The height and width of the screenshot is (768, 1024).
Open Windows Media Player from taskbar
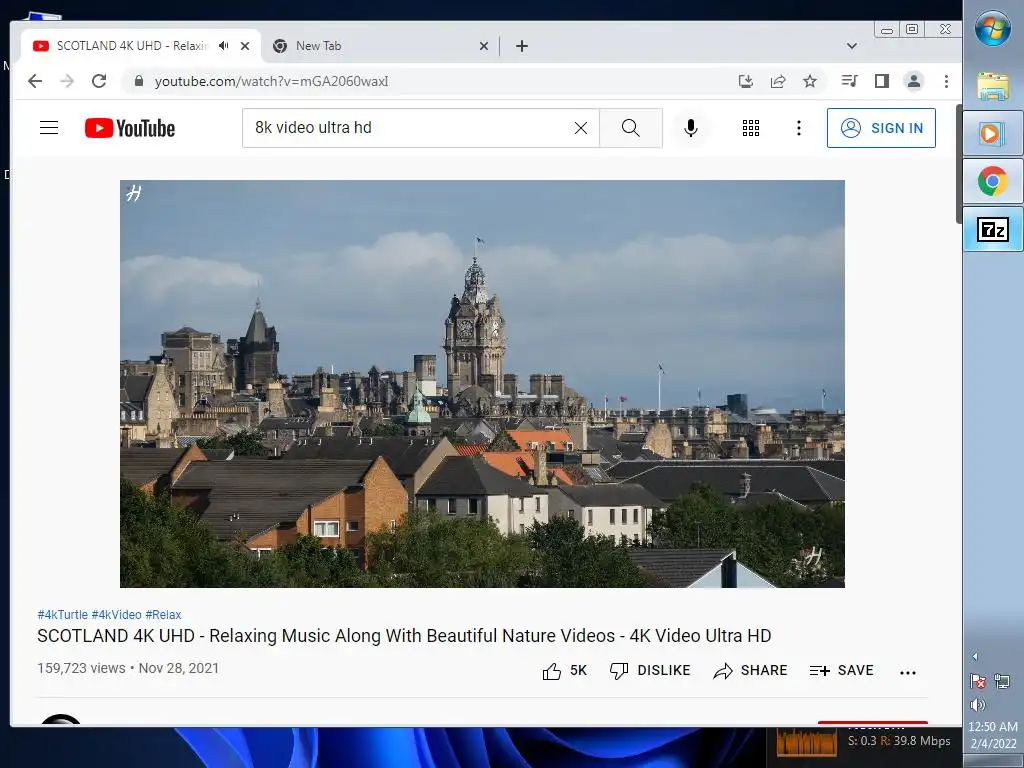[993, 133]
